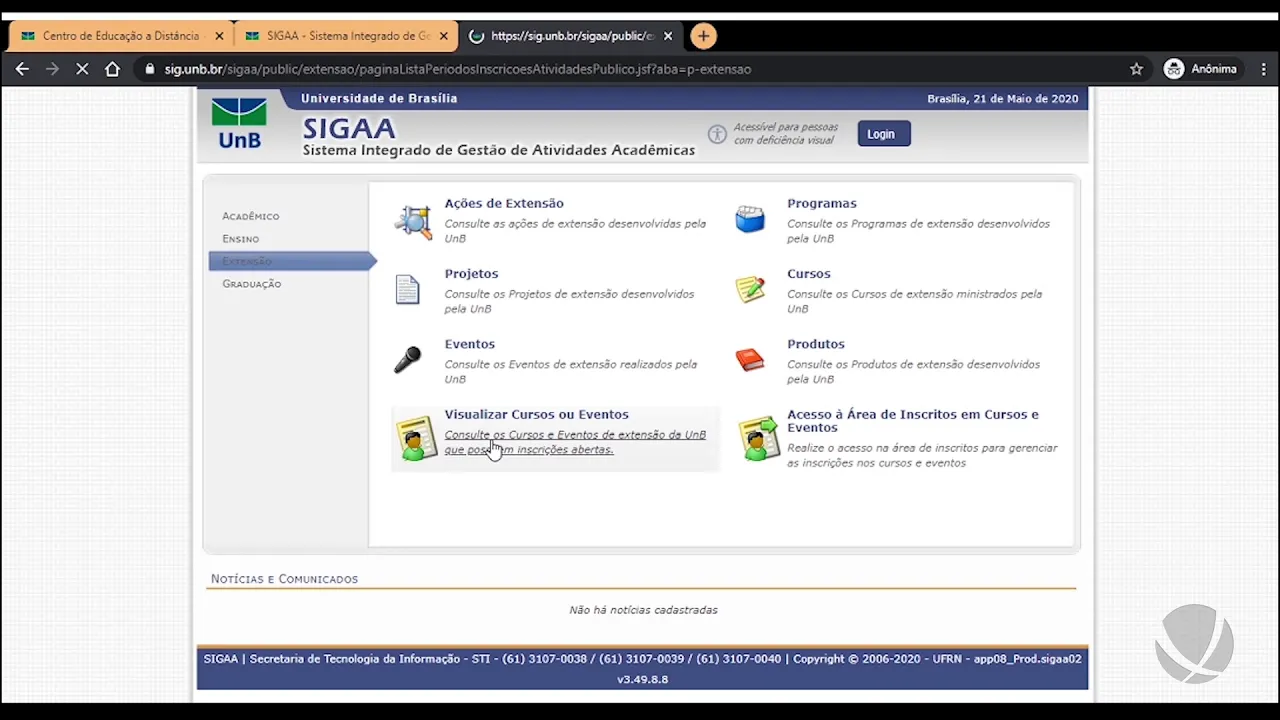
Task: Click the footer version 'v3.49.8.8'
Action: (x=642, y=679)
